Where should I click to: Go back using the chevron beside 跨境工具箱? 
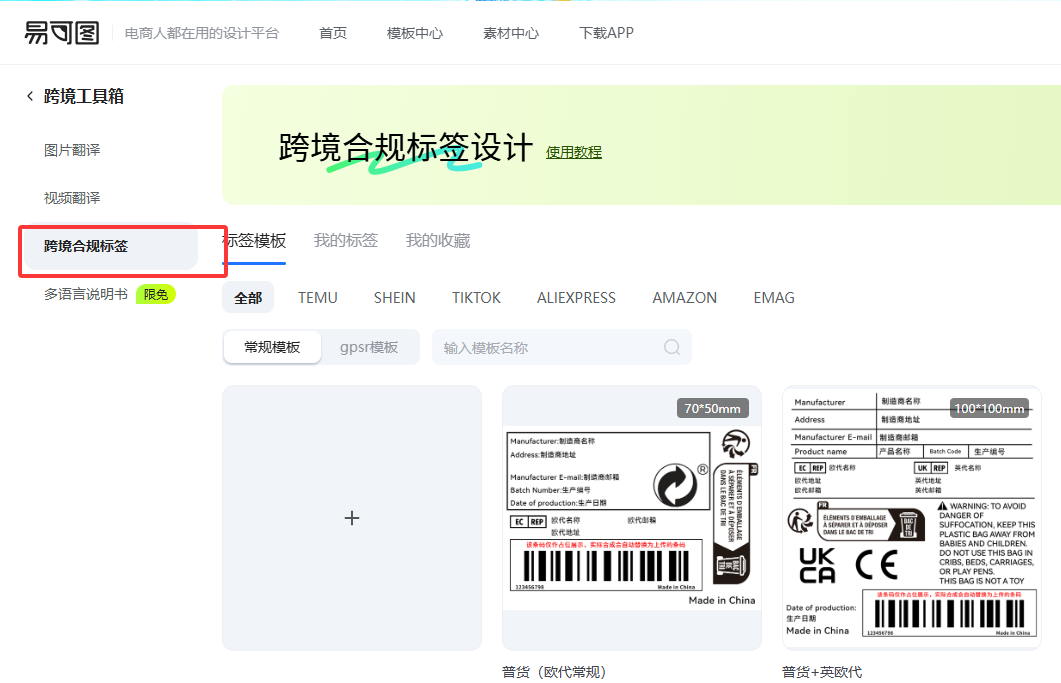30,96
